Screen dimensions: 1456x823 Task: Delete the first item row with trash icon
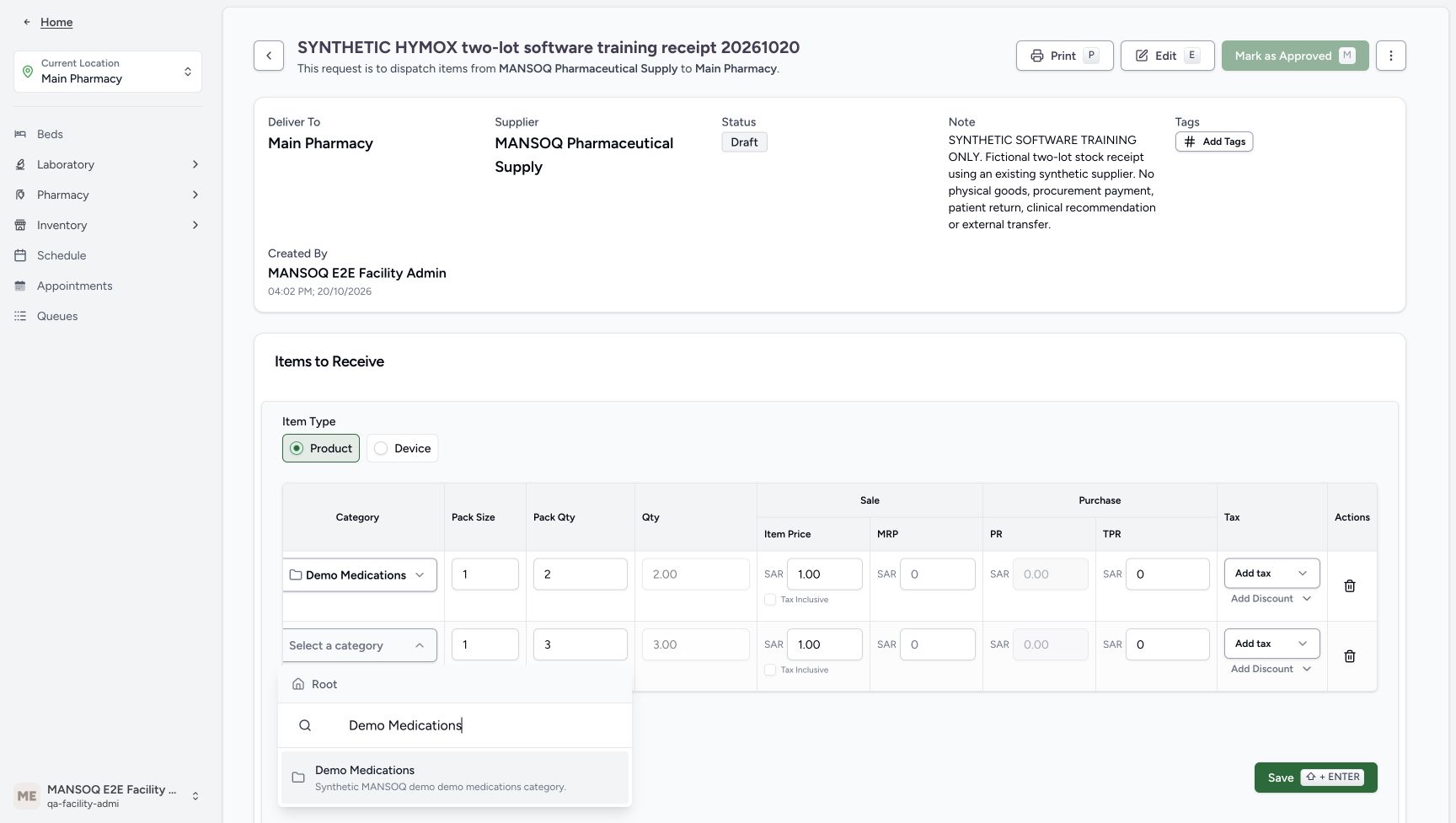(1349, 585)
